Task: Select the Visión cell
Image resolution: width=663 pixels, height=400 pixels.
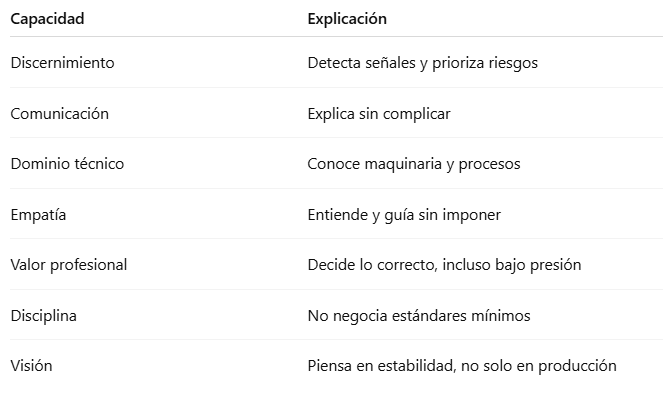Action: point(31,366)
